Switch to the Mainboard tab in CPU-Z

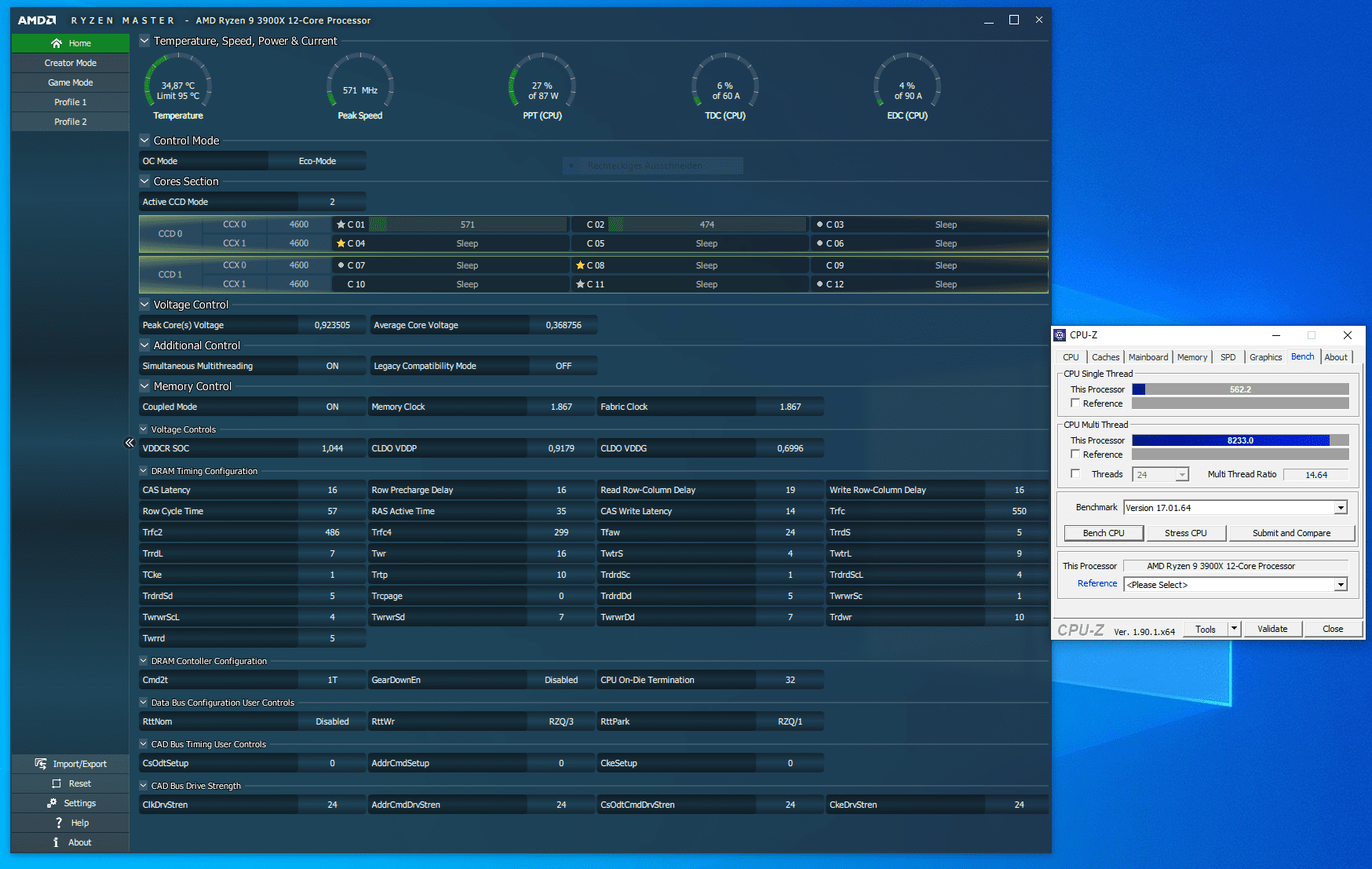coord(1148,357)
